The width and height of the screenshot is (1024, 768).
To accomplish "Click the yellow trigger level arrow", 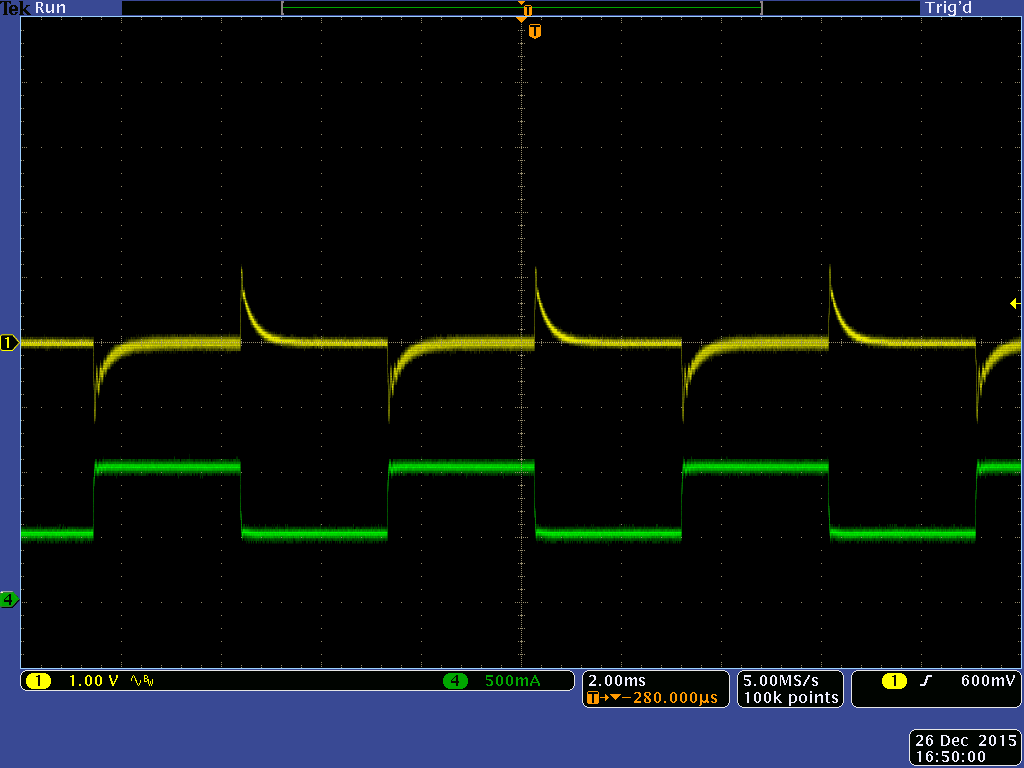I will point(1015,304).
